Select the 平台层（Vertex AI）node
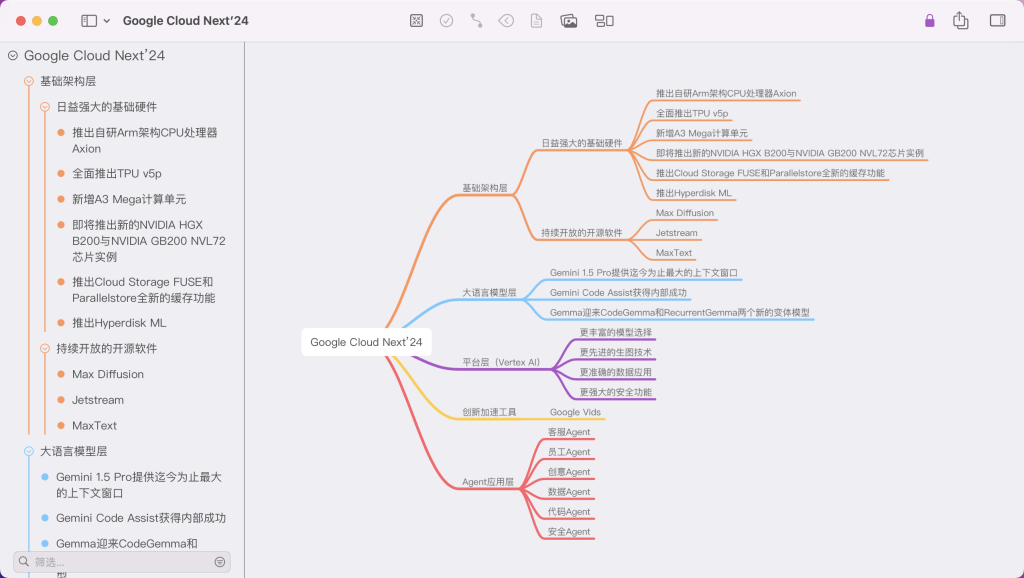1024x578 pixels. [x=501, y=362]
